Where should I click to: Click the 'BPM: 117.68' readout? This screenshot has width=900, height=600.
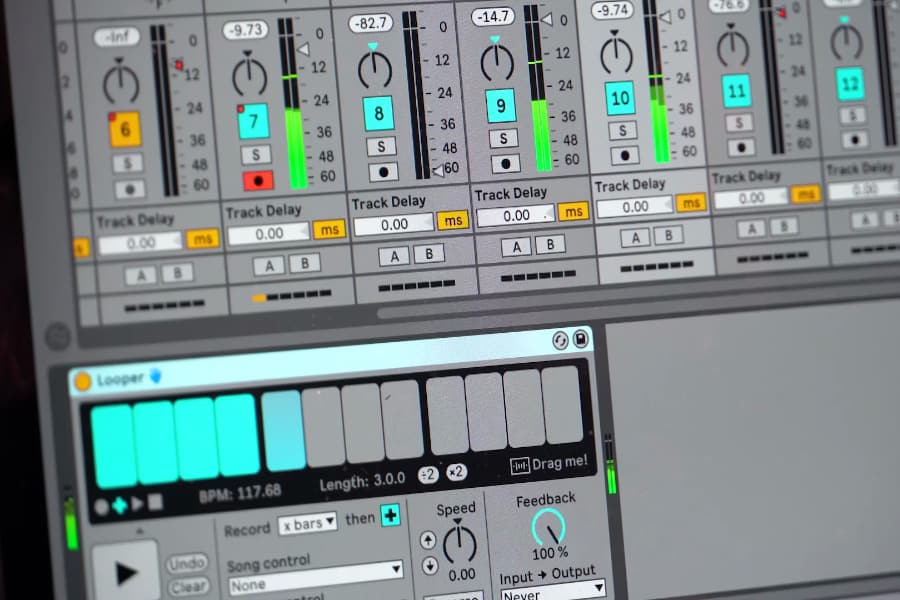(239, 493)
